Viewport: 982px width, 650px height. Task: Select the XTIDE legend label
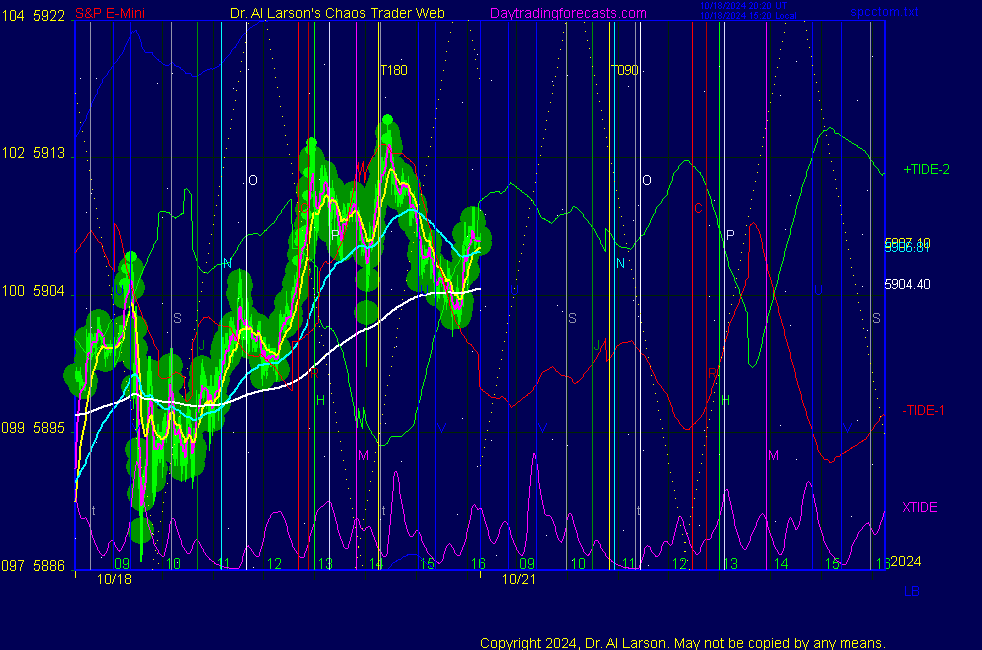pos(919,507)
